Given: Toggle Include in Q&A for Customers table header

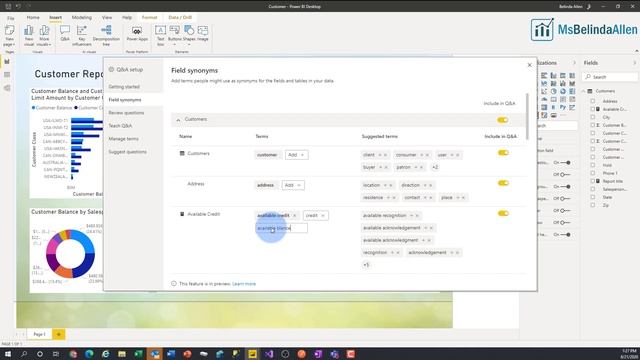Looking at the screenshot, I should [502, 120].
